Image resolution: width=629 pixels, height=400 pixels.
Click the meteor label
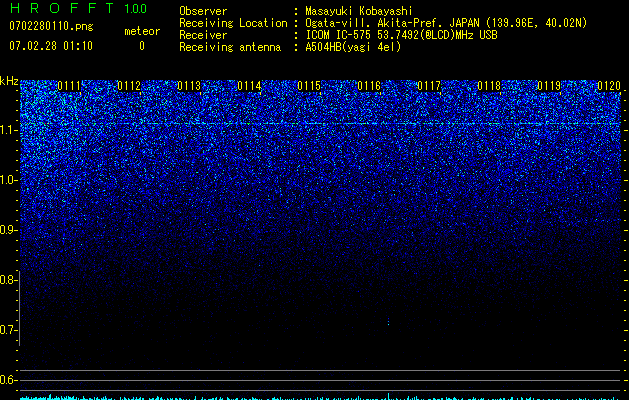click(142, 31)
